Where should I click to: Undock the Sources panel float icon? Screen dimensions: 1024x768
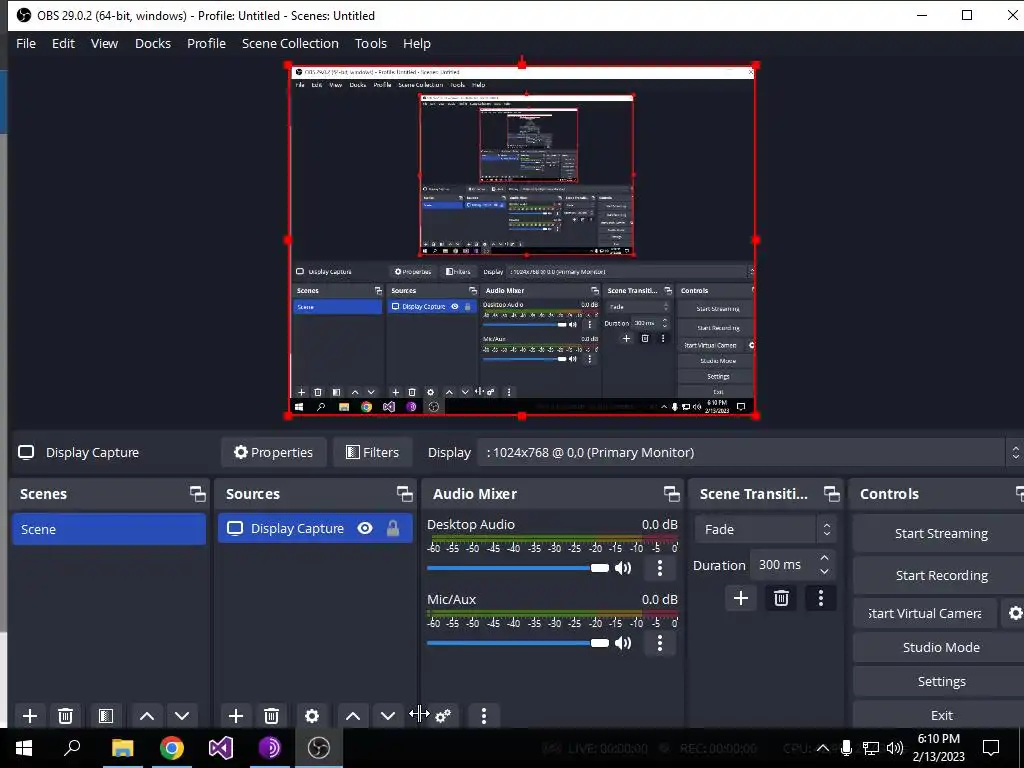[x=404, y=494]
